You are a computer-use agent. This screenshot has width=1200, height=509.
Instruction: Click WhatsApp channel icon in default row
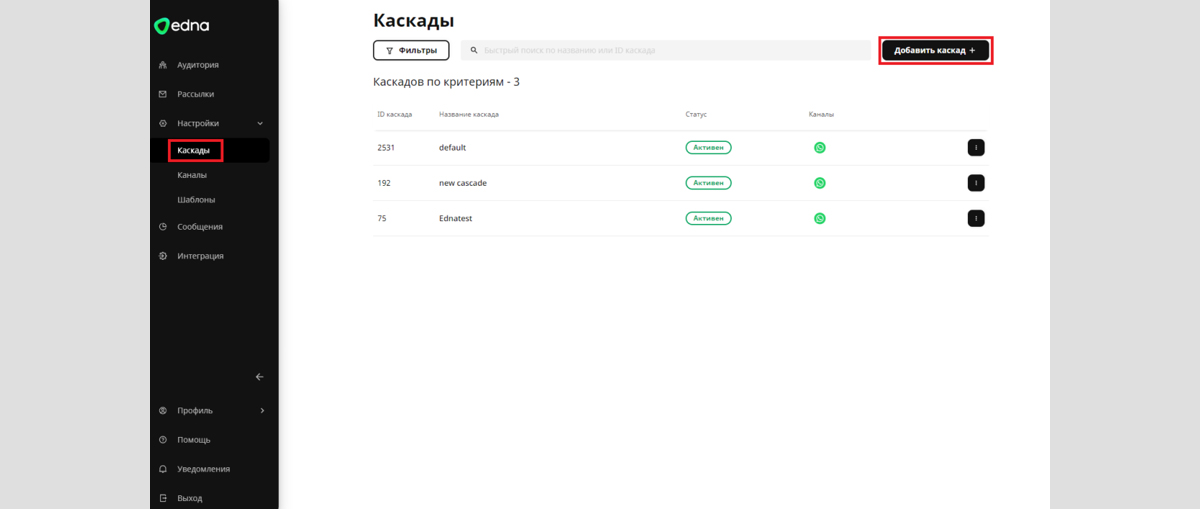tap(820, 148)
